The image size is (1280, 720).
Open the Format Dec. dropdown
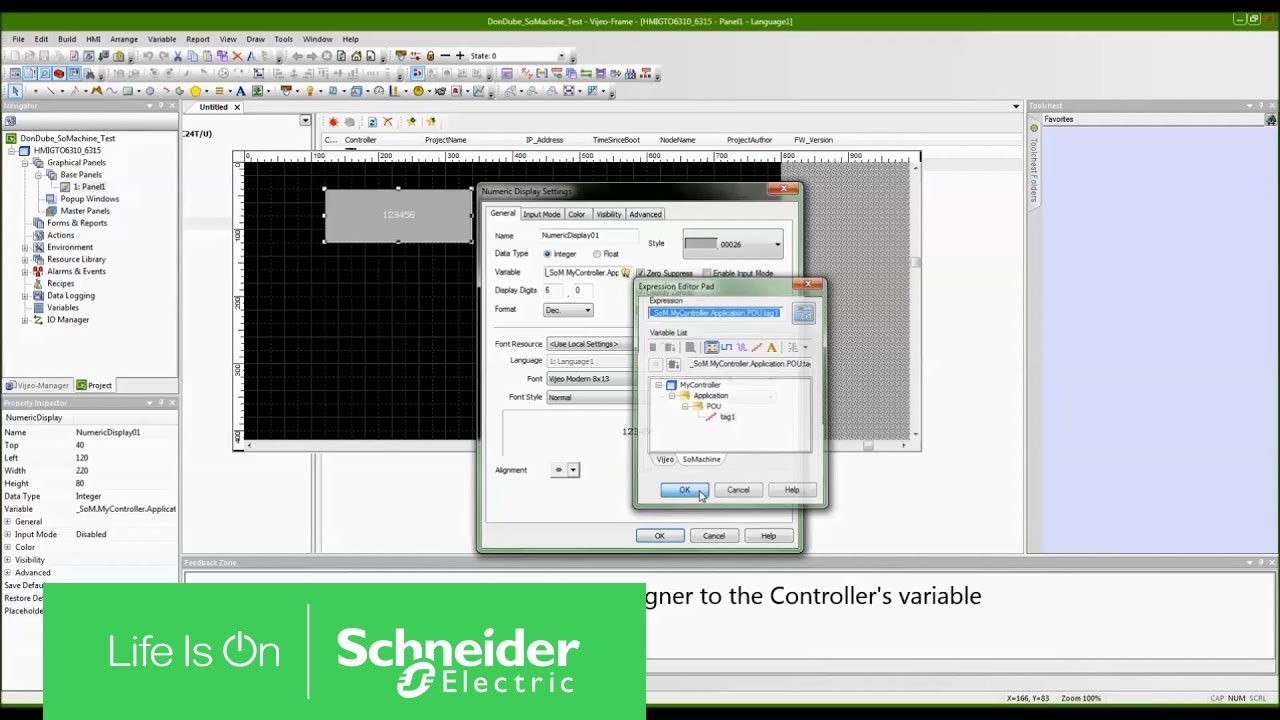click(568, 310)
